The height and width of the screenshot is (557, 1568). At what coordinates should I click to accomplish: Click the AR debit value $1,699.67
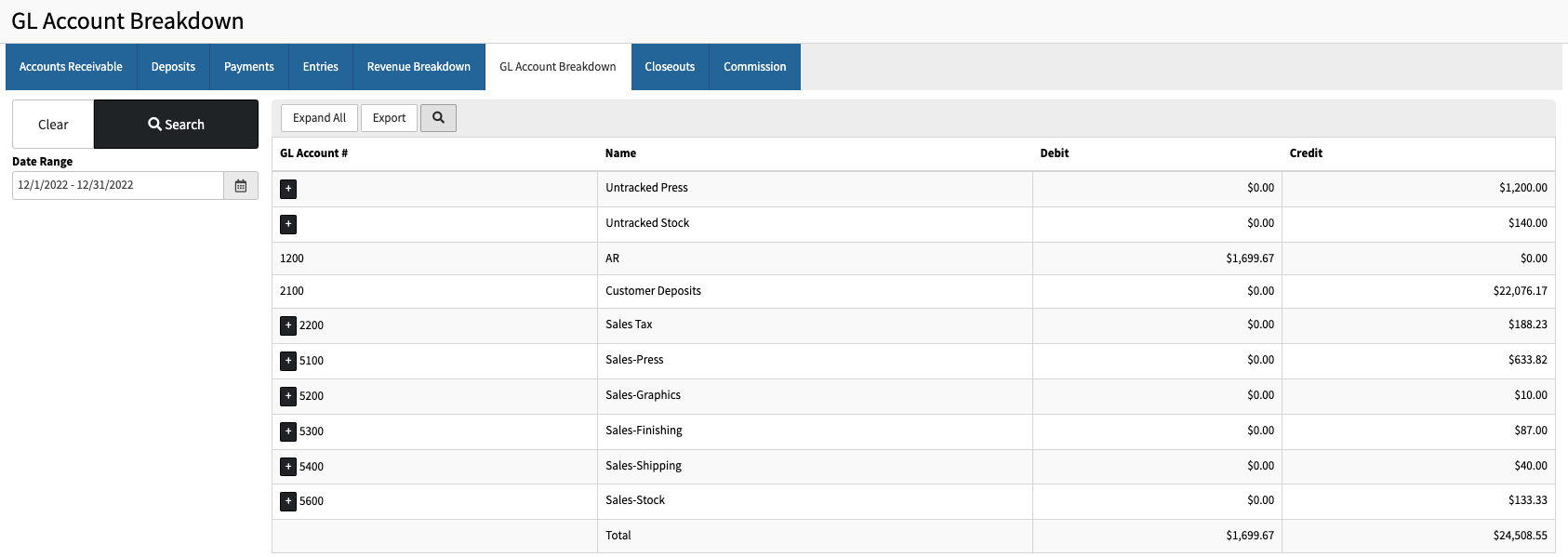pyautogui.click(x=1250, y=259)
